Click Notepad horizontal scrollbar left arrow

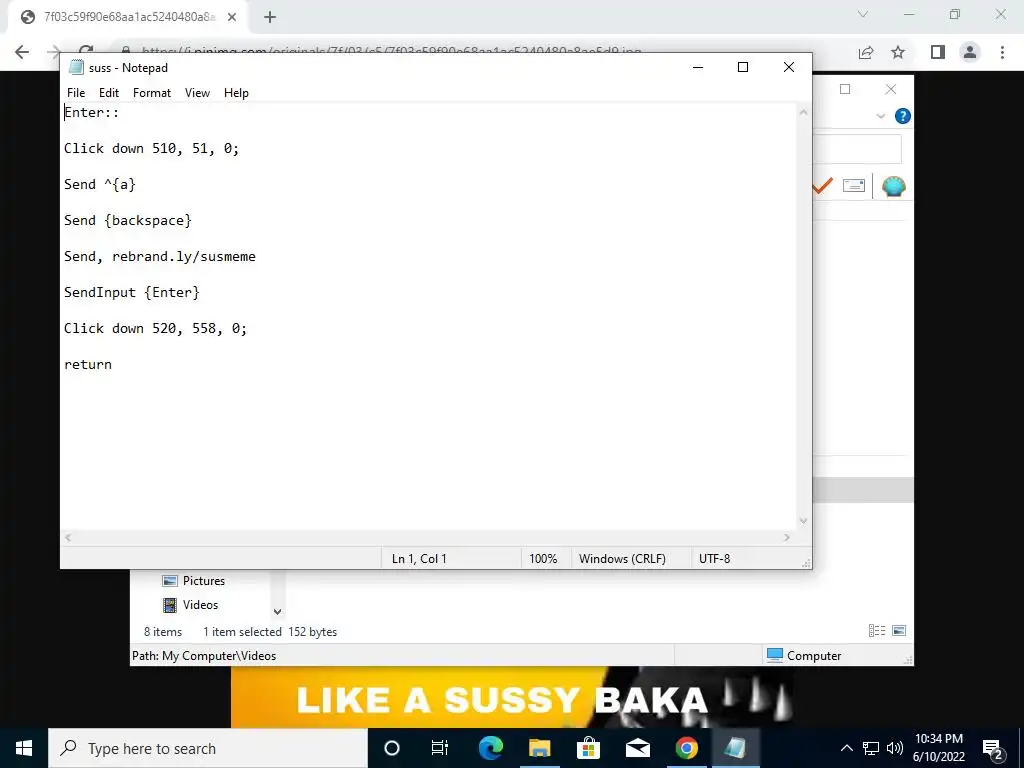[68, 537]
